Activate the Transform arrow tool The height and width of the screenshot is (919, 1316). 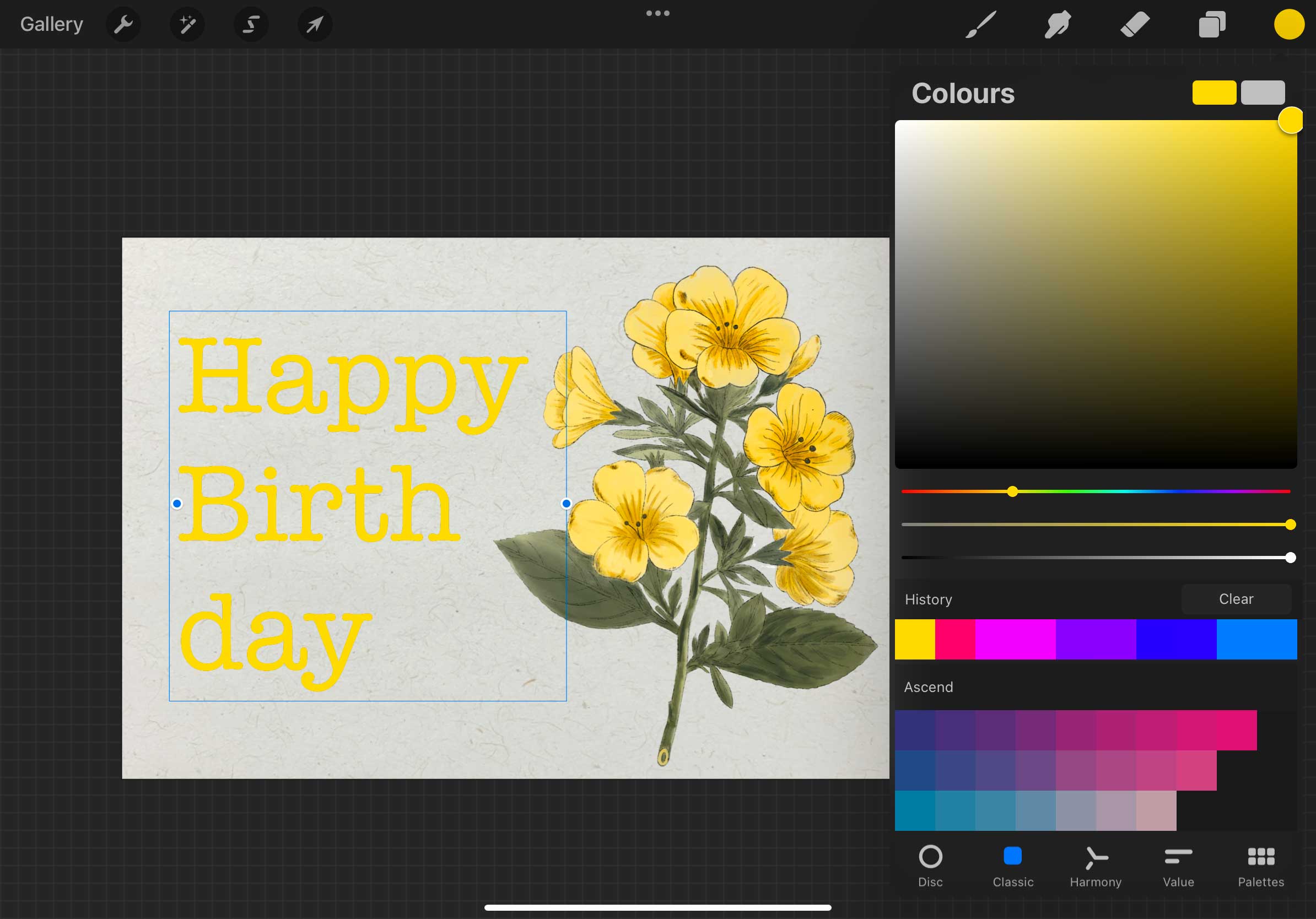(x=315, y=25)
